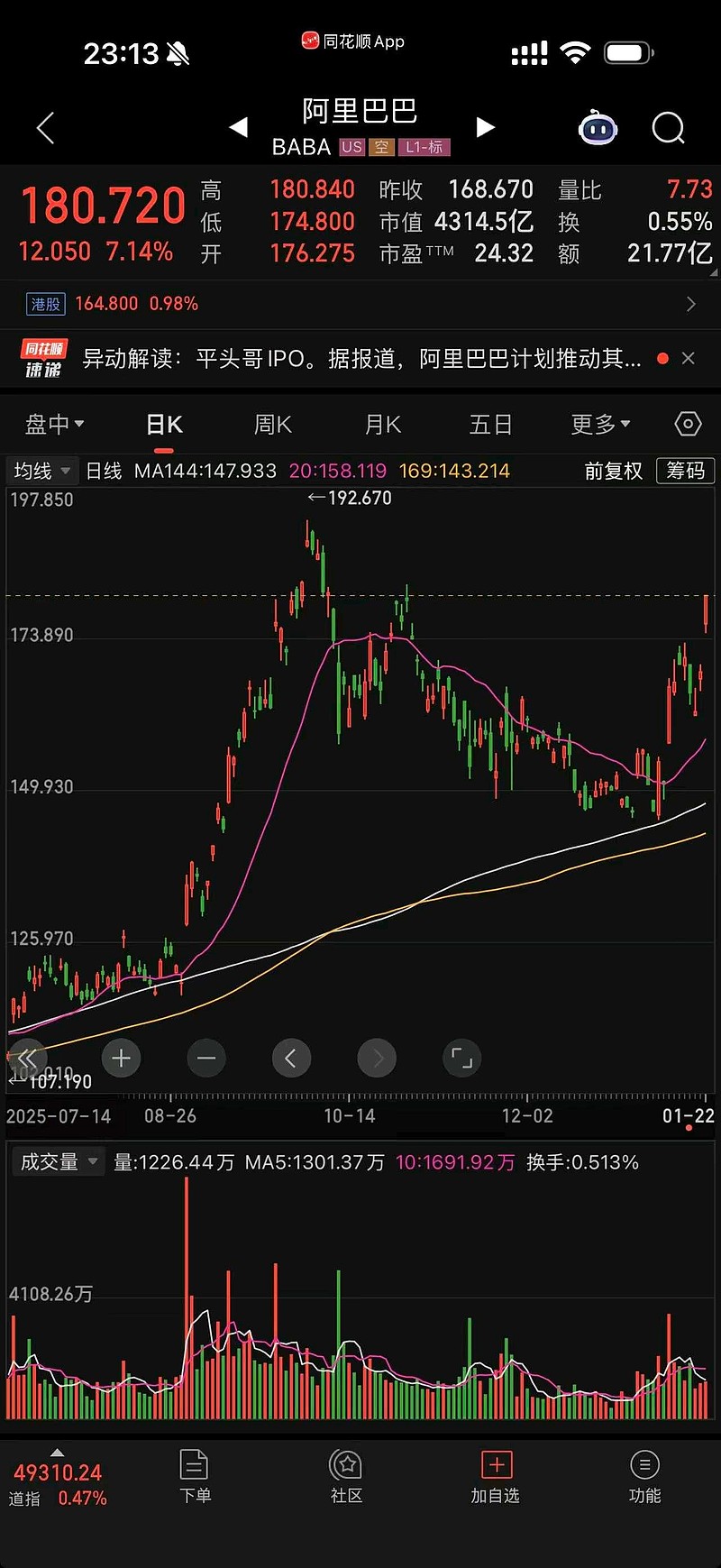Zoom out the K-line chart

(205, 1058)
